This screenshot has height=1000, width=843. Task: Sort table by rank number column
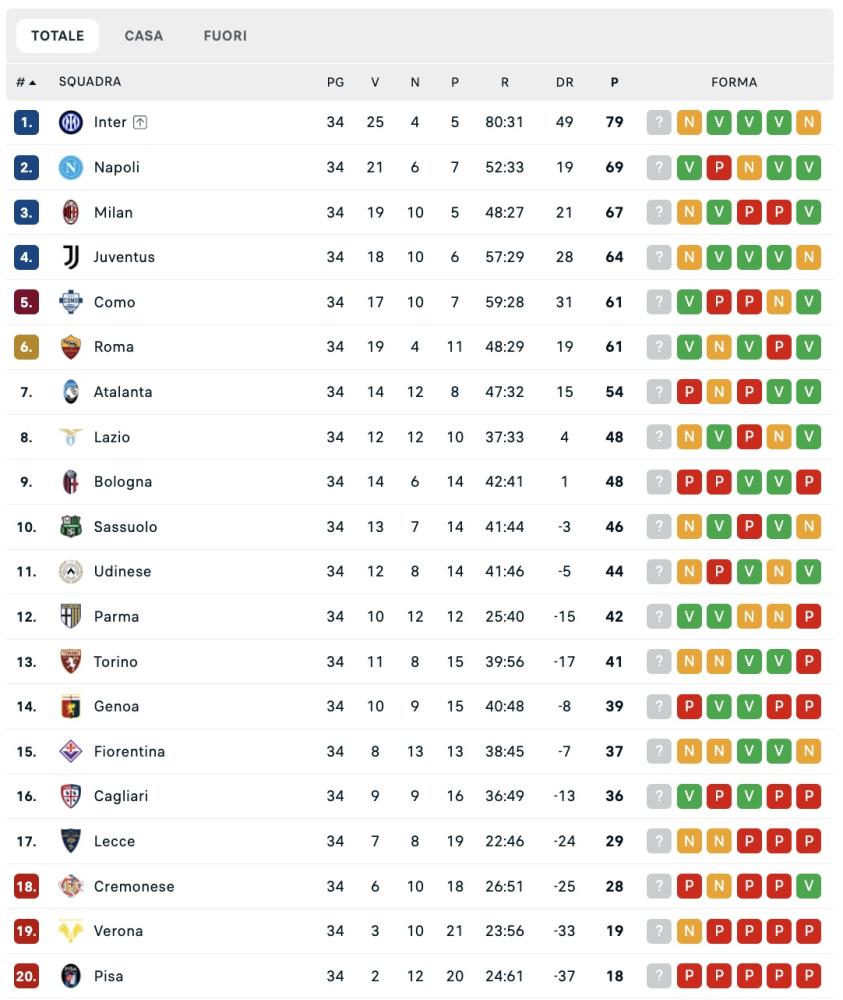point(26,82)
